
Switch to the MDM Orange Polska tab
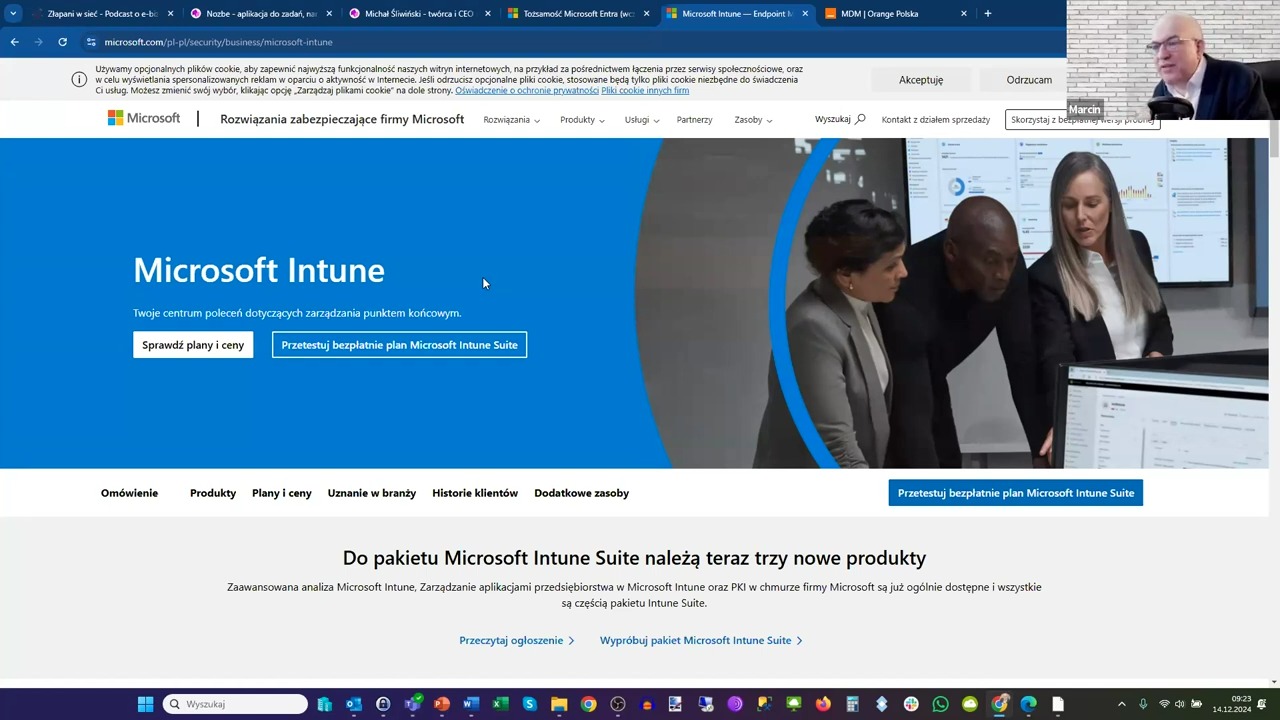click(x=894, y=14)
